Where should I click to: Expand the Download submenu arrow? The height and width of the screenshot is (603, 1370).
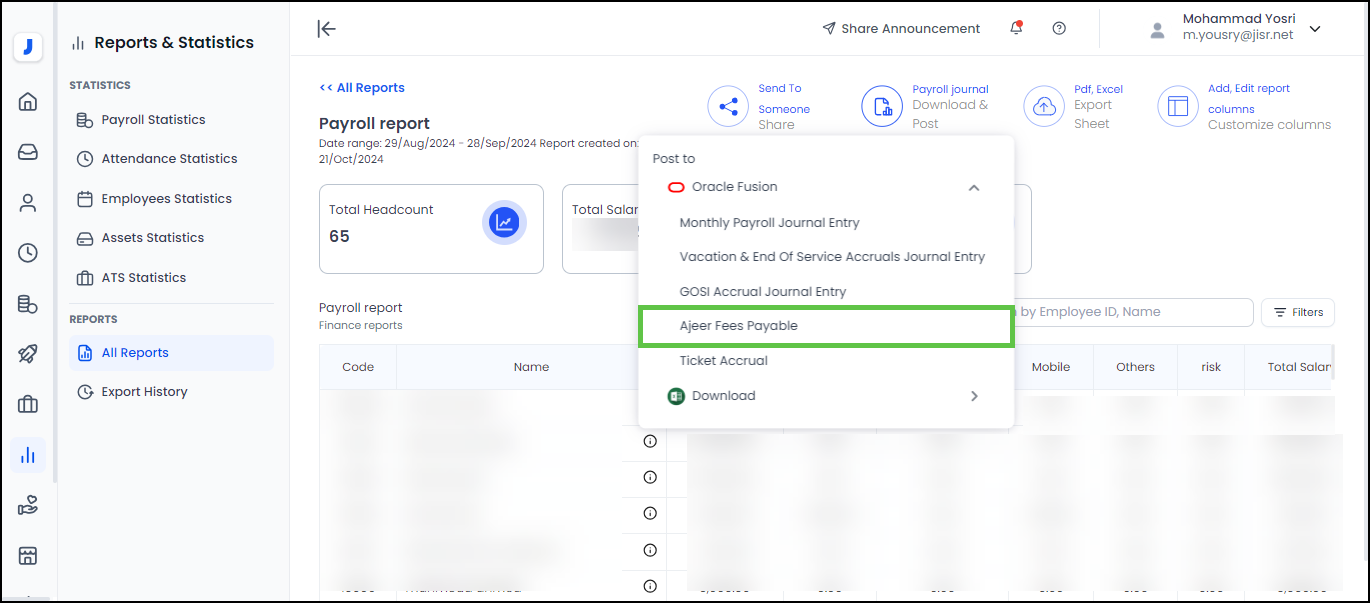(x=974, y=396)
